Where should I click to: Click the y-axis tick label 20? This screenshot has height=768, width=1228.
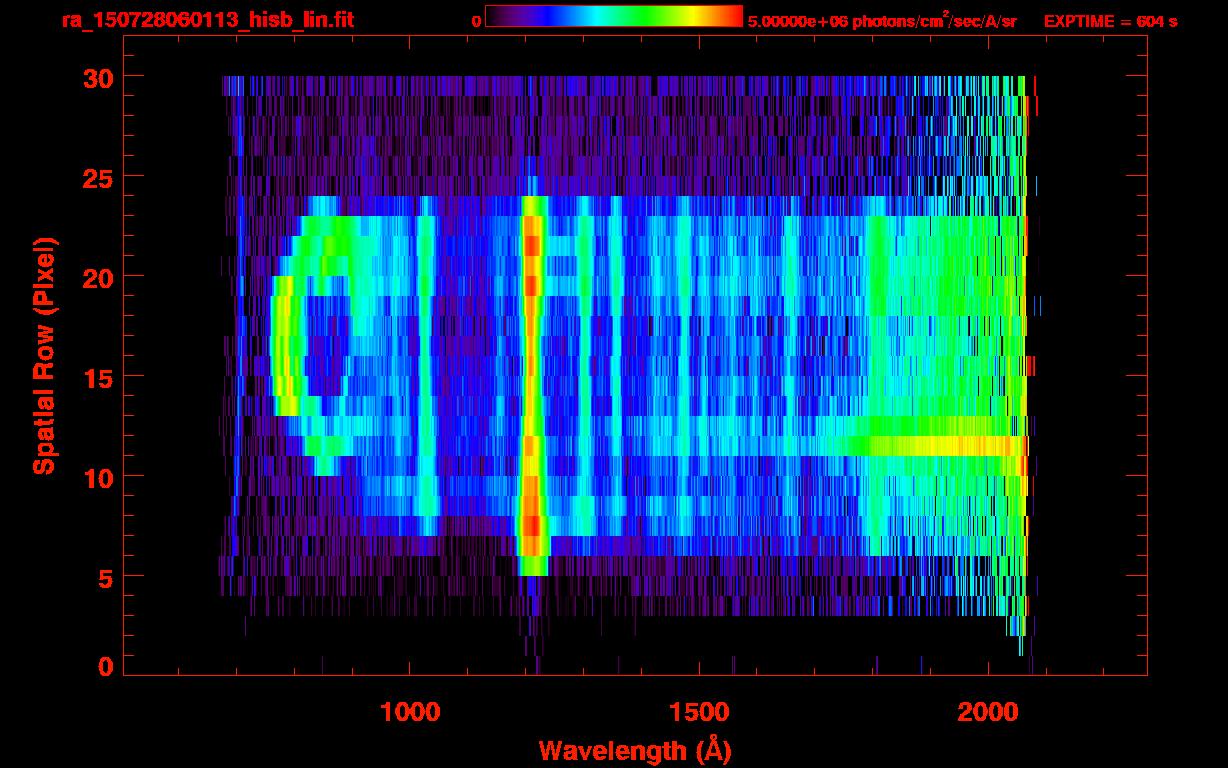coord(97,277)
